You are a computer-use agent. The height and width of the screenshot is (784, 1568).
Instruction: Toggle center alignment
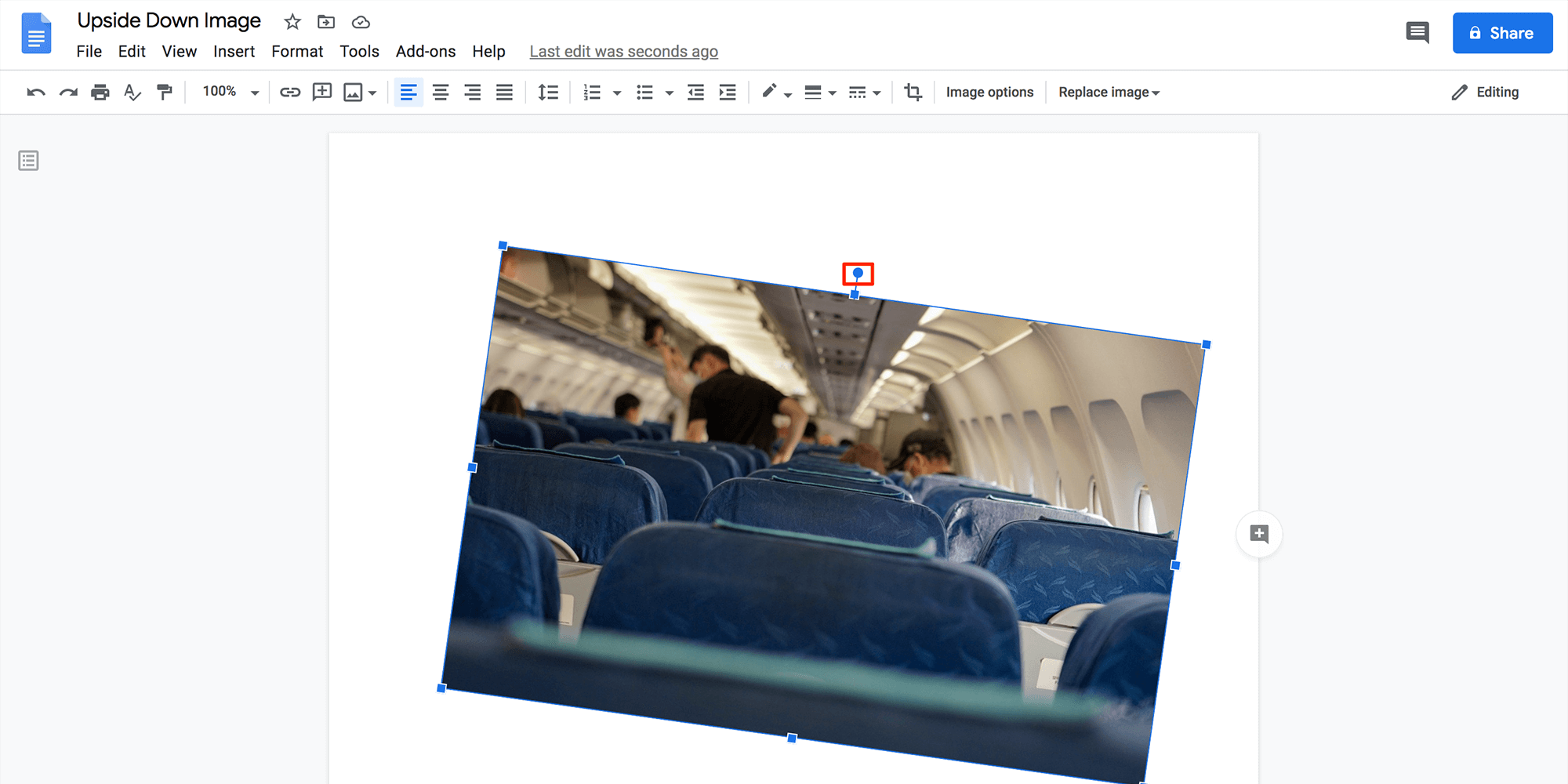pyautogui.click(x=441, y=92)
